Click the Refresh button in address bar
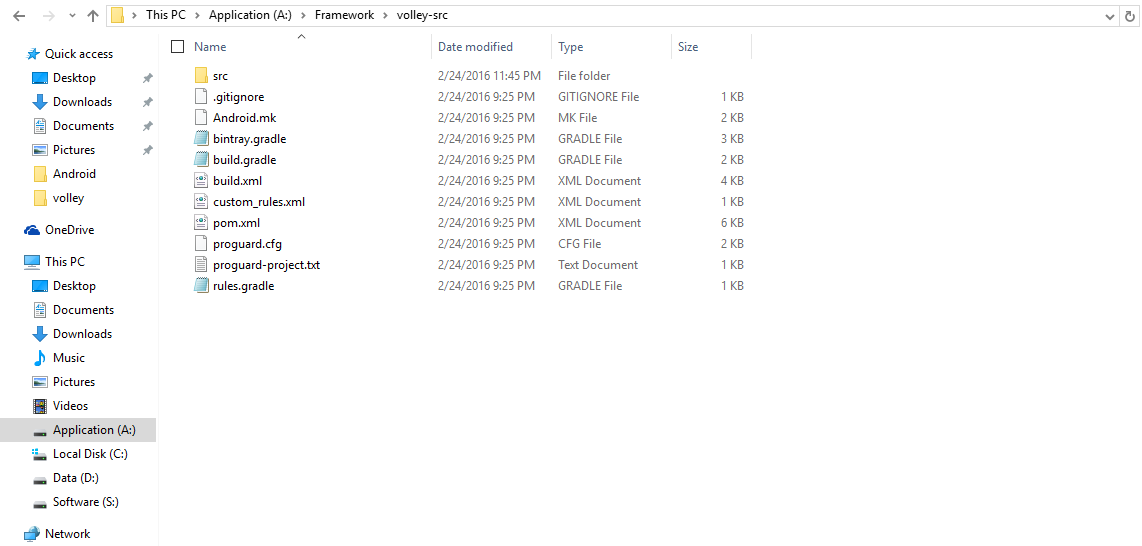The image size is (1142, 546). coord(1132,16)
